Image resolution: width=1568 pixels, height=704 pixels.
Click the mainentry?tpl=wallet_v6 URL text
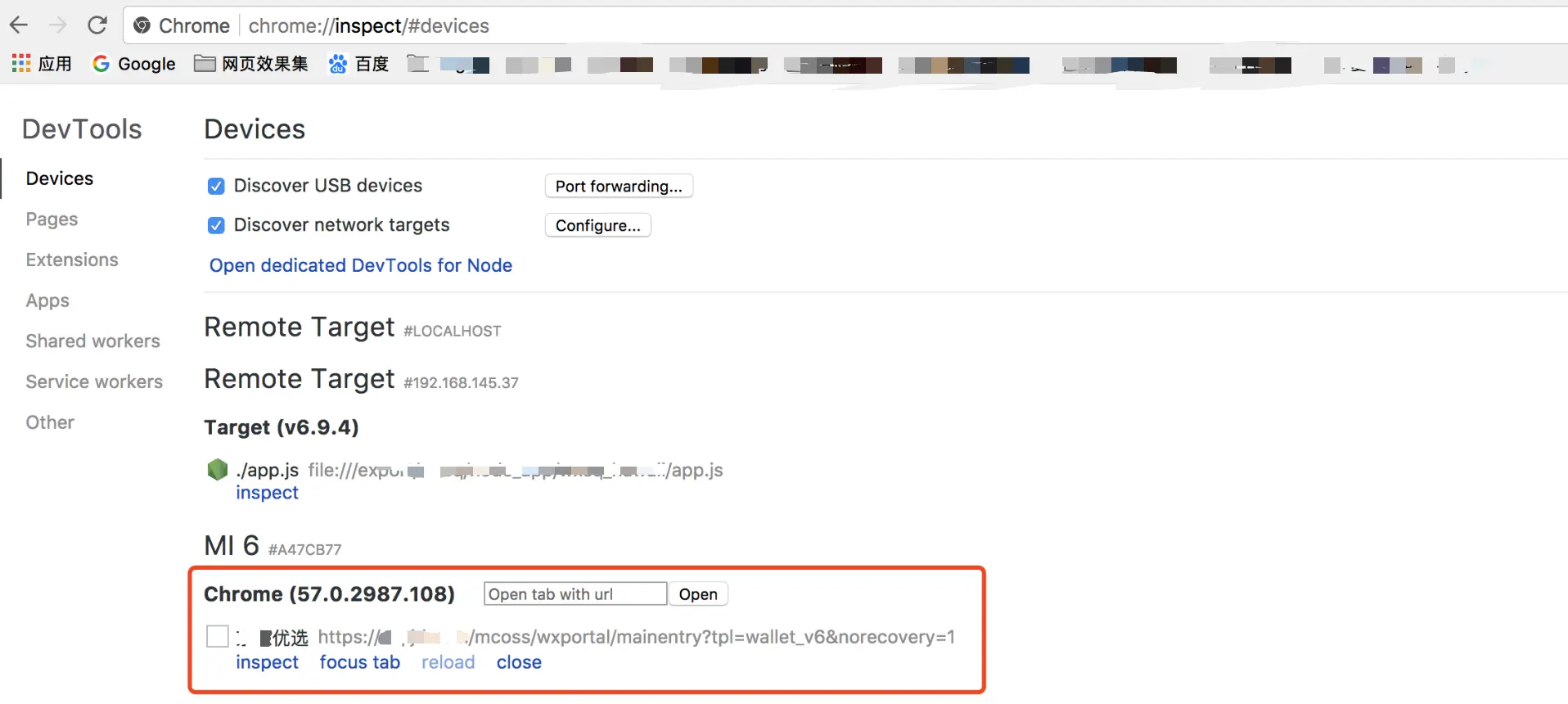tap(636, 637)
